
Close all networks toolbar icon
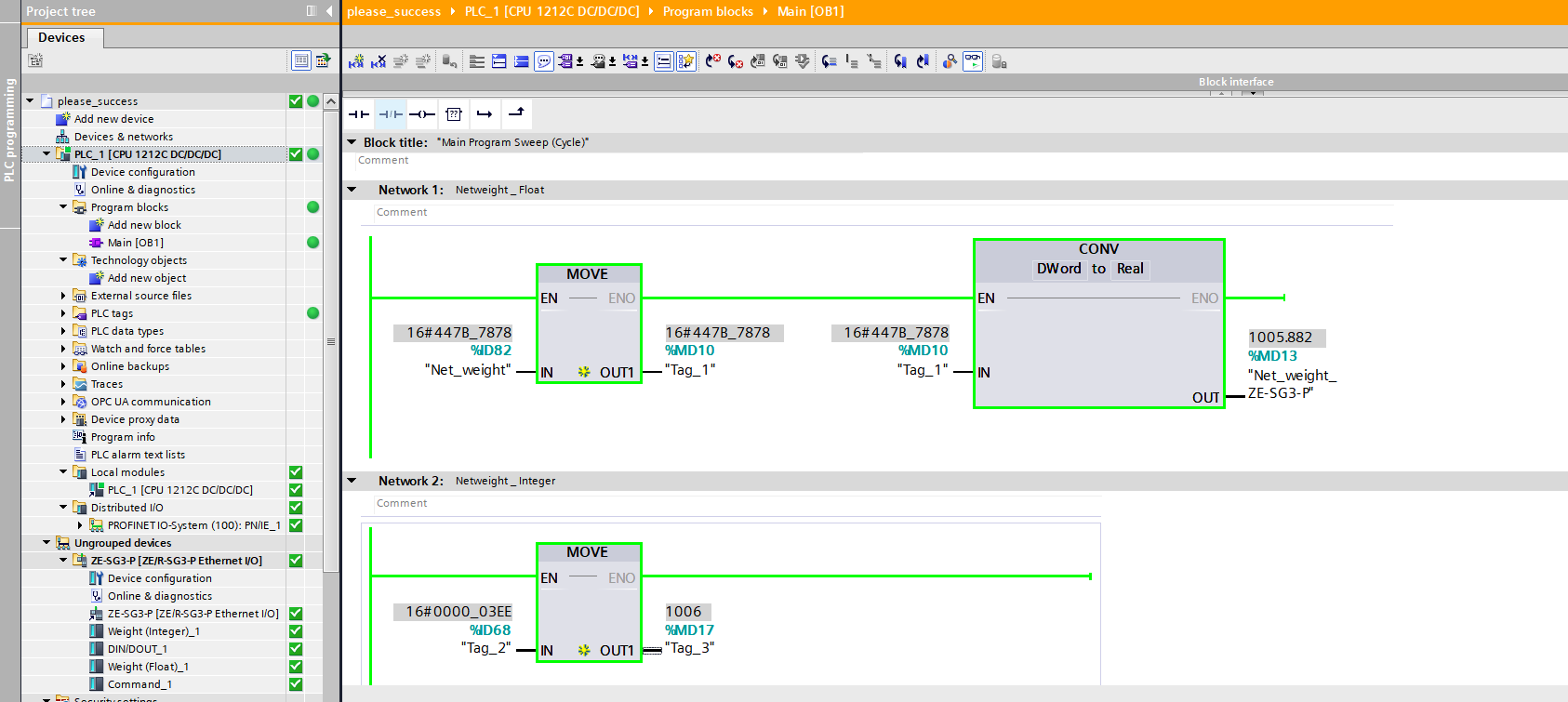tap(522, 61)
